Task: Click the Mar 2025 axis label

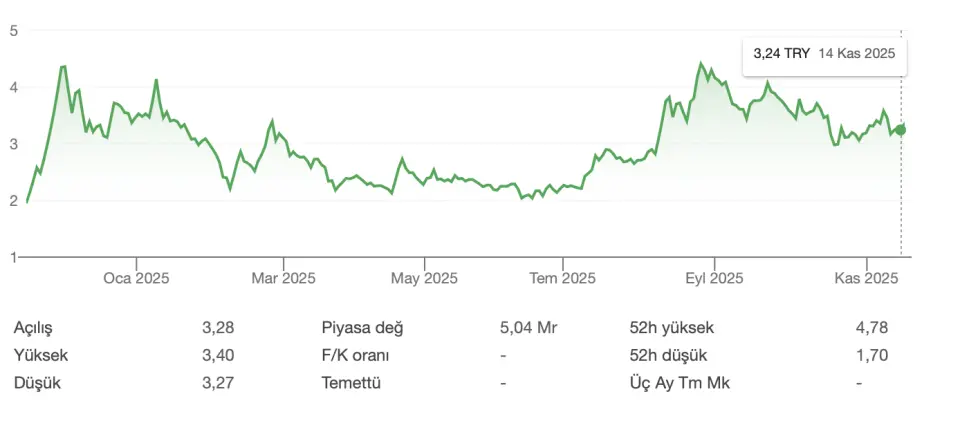Action: tap(283, 277)
